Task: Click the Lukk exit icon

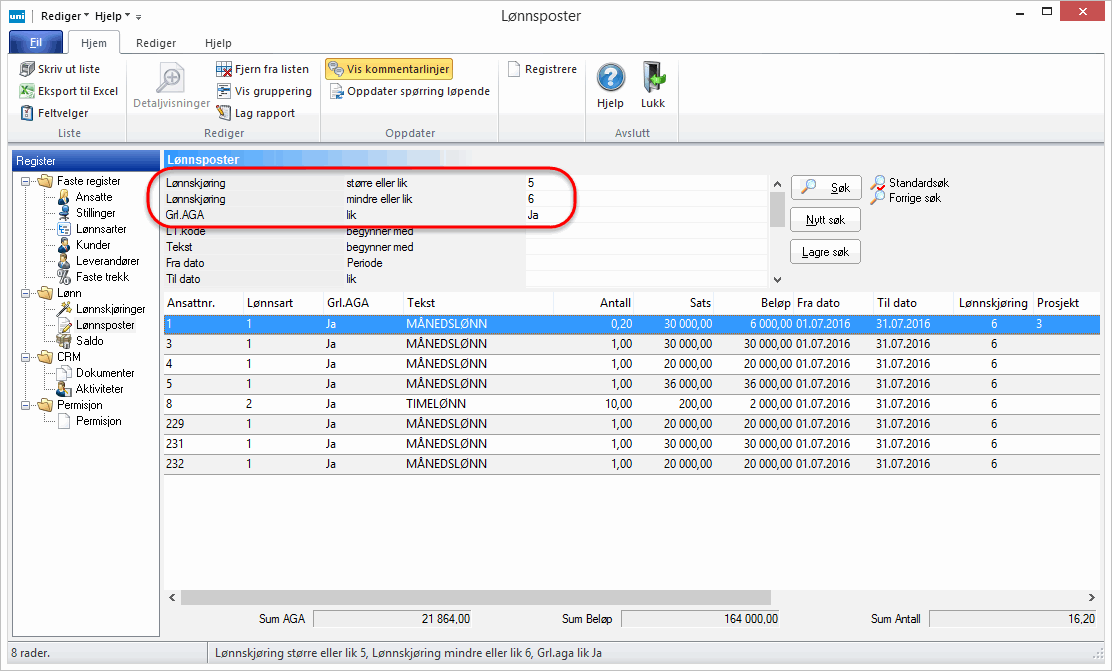Action: pyautogui.click(x=653, y=78)
